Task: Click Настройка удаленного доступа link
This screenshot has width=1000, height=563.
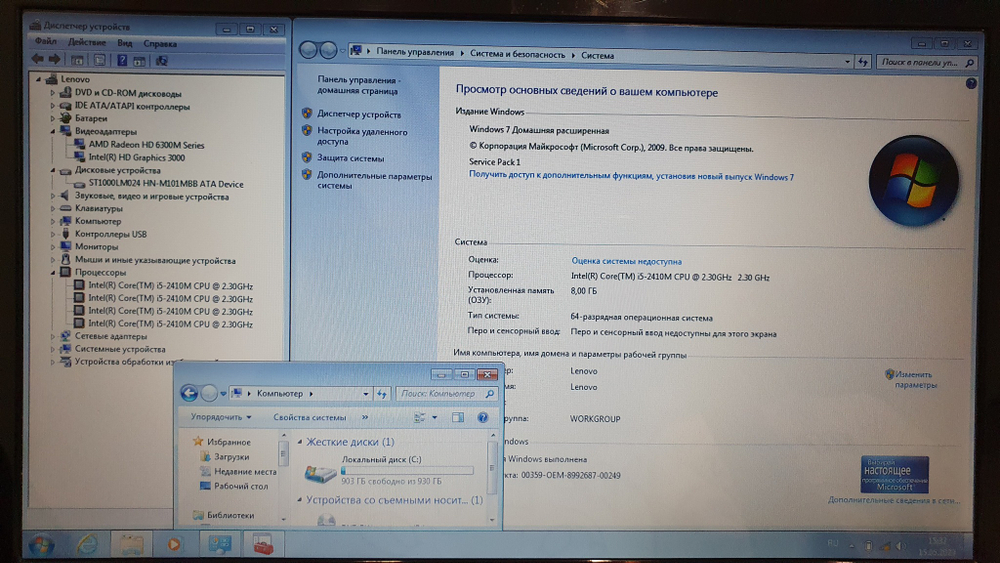Action: tap(362, 136)
